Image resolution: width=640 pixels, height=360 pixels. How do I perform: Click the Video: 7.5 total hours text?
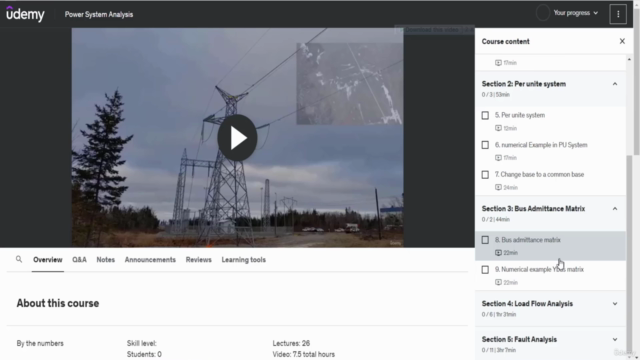[303, 354]
